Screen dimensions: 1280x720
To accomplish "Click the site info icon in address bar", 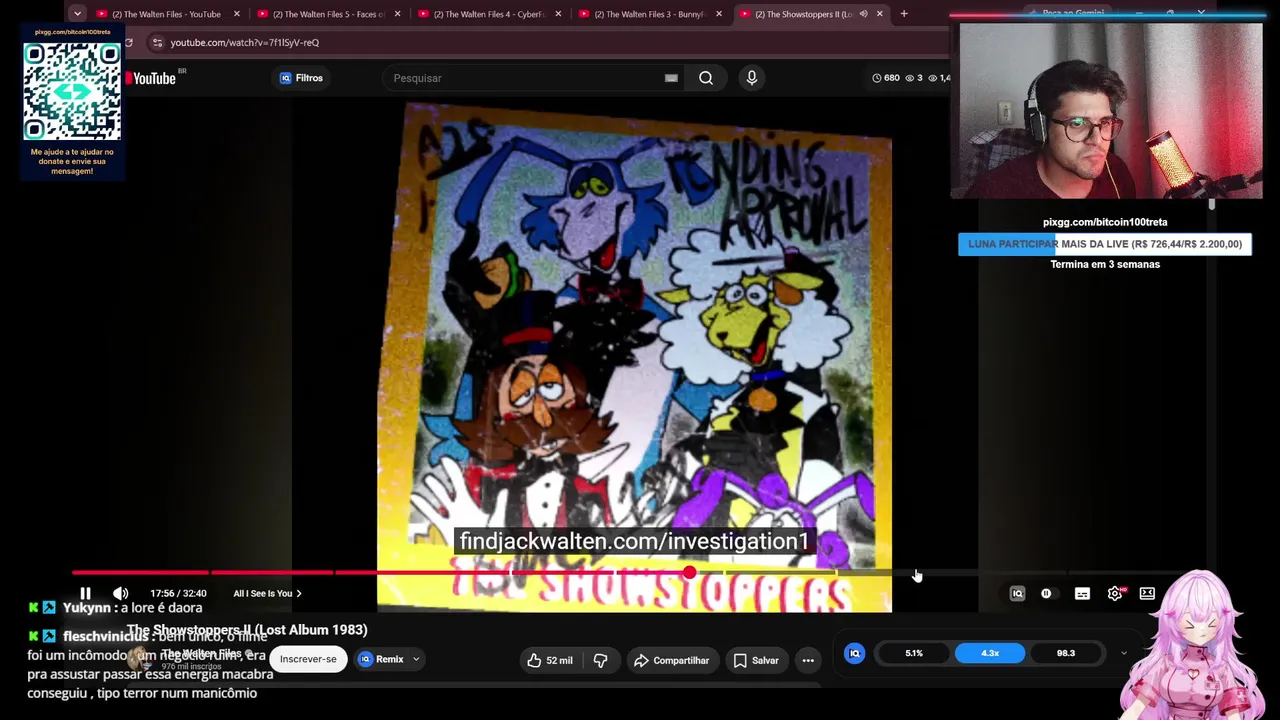I will click(x=157, y=43).
